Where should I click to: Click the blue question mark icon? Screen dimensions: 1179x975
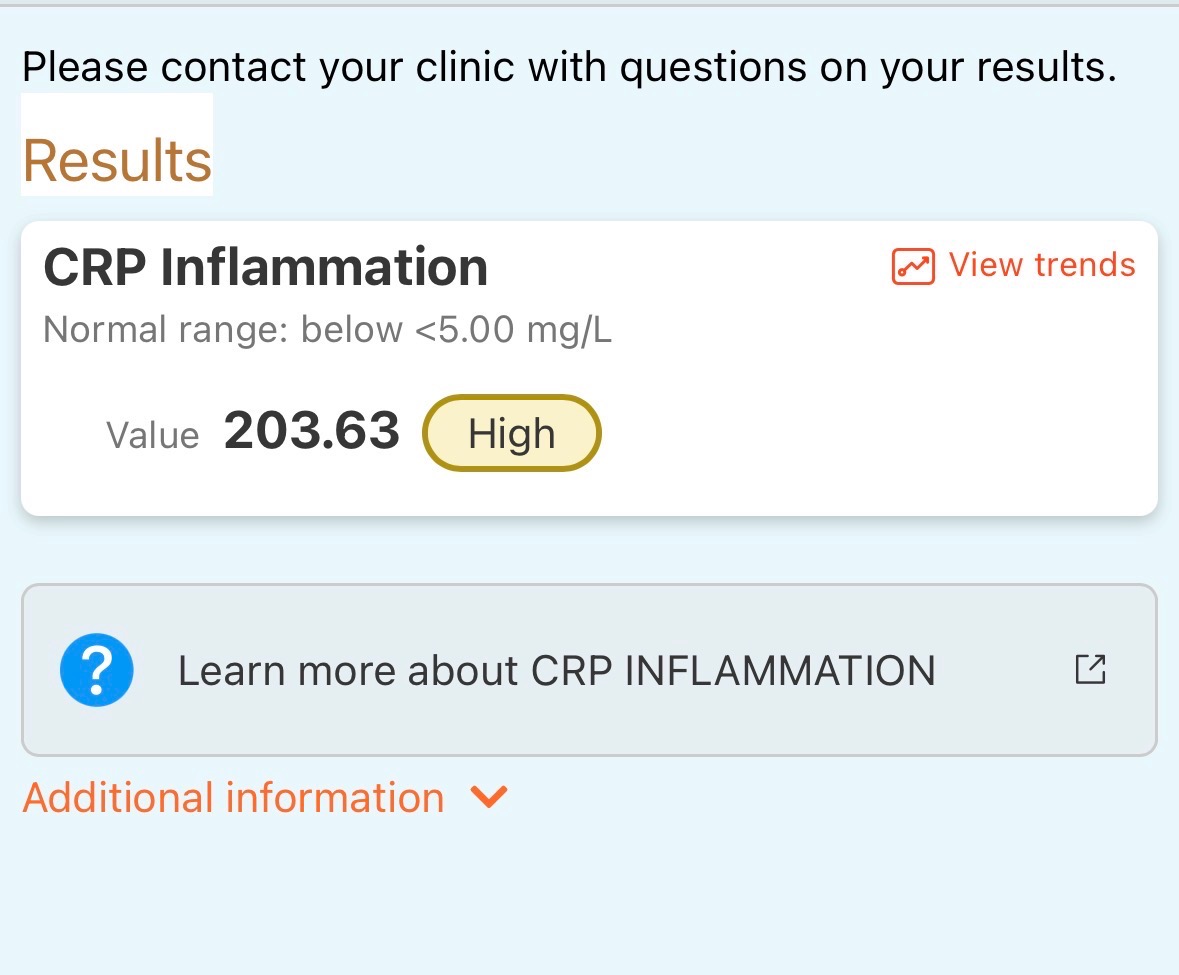[96, 670]
